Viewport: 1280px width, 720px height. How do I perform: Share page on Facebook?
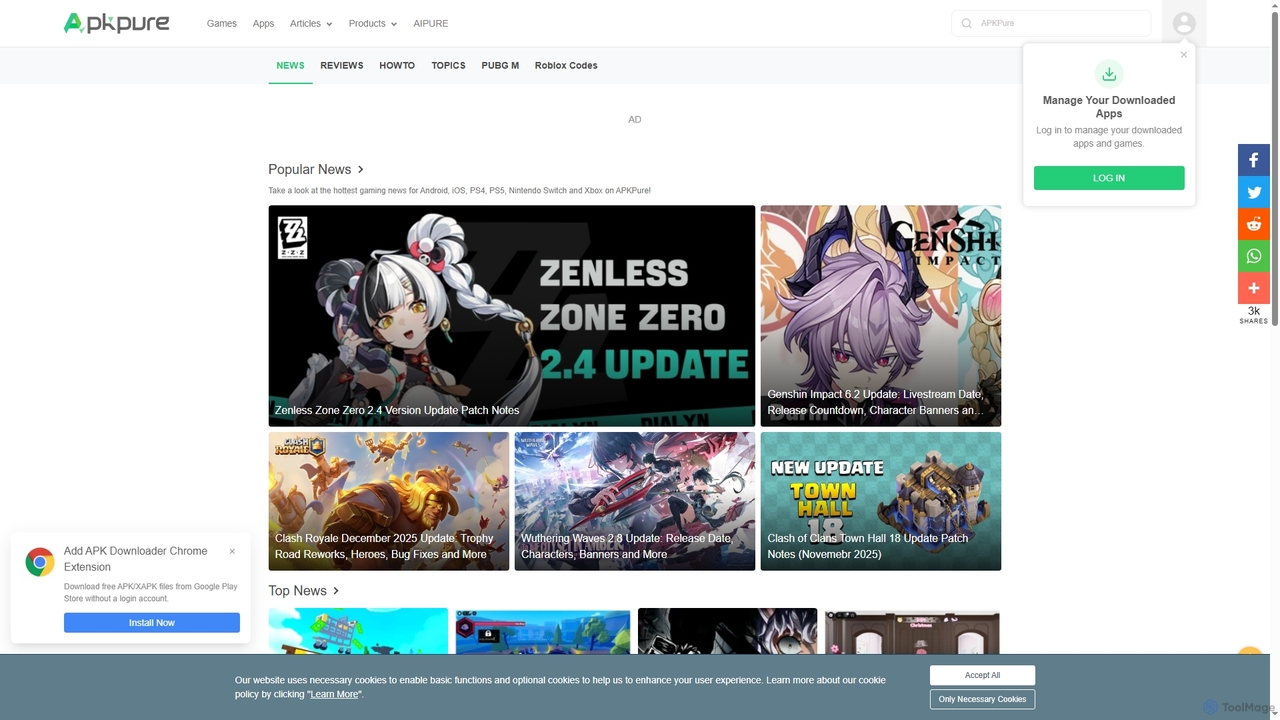tap(1254, 160)
